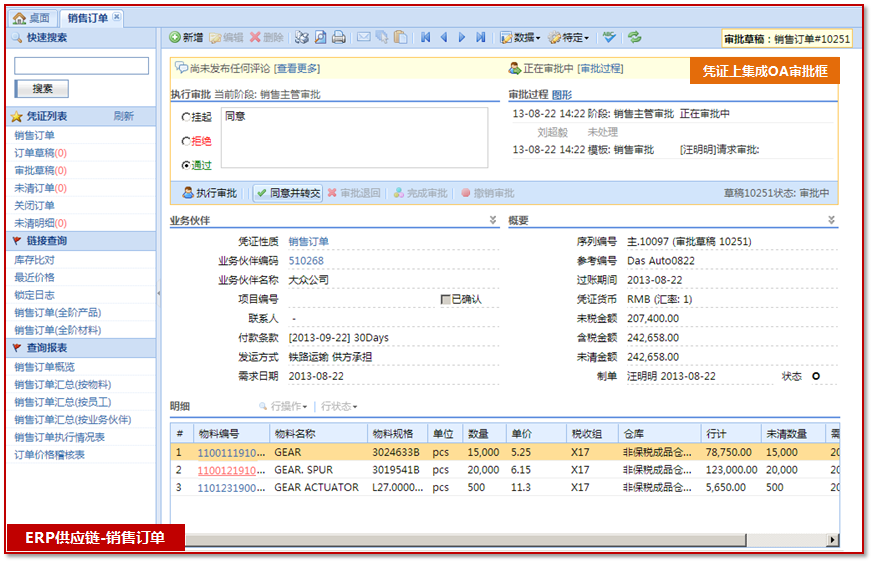The height and width of the screenshot is (564, 874).
Task: Click the 搜索 button
Action: [x=42, y=89]
